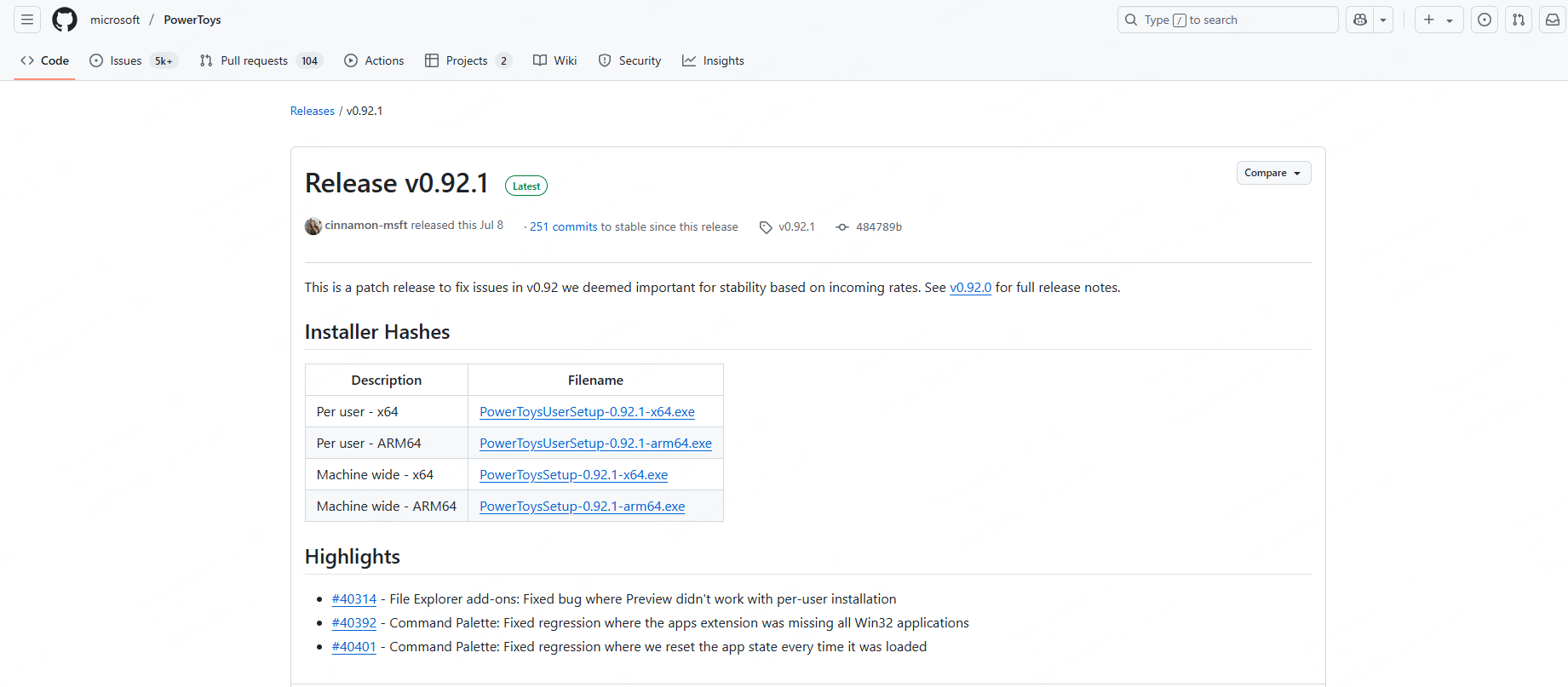Switch to the Wiki tab
This screenshot has width=1568, height=687.
pyautogui.click(x=554, y=60)
